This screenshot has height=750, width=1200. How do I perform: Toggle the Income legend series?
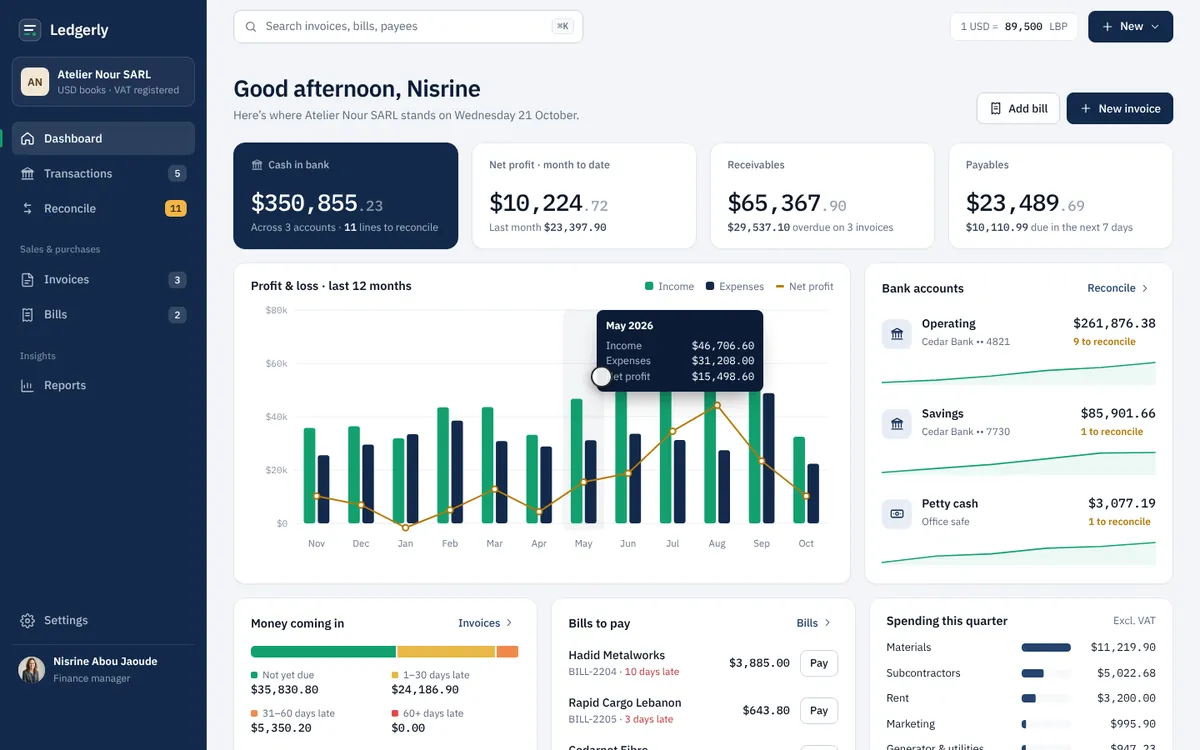670,287
